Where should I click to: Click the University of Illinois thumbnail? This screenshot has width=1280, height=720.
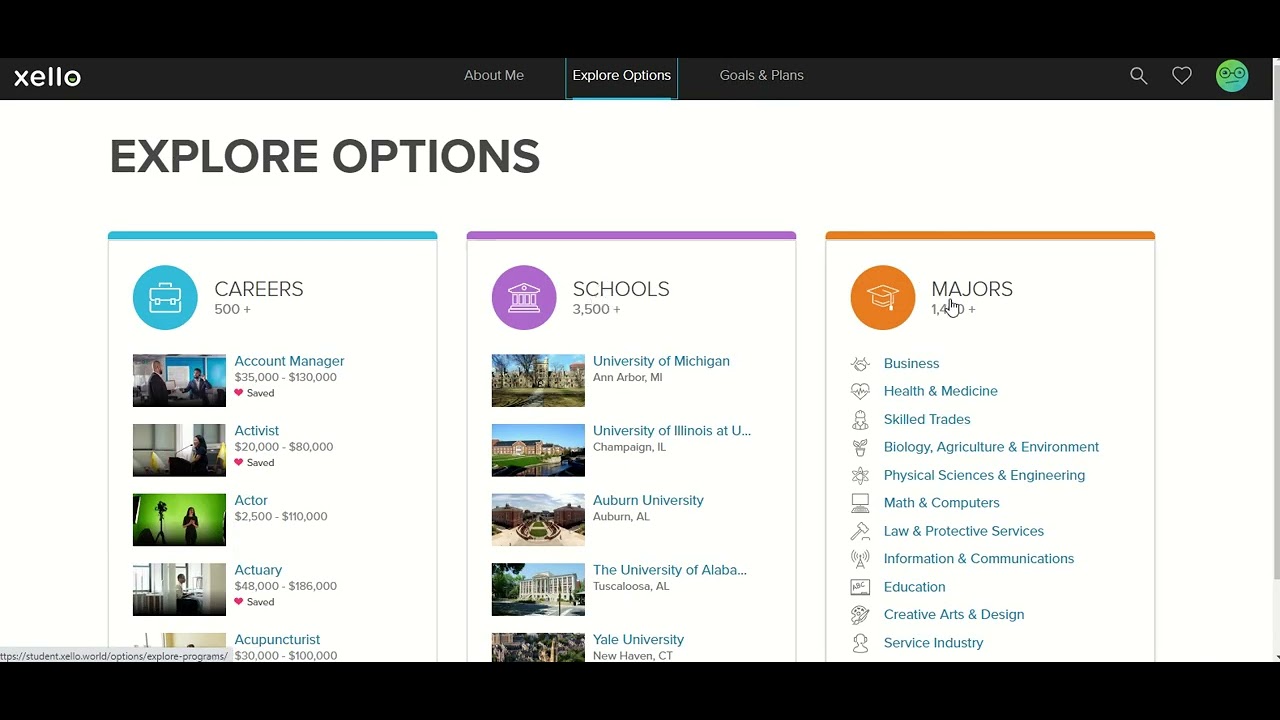pyautogui.click(x=538, y=450)
